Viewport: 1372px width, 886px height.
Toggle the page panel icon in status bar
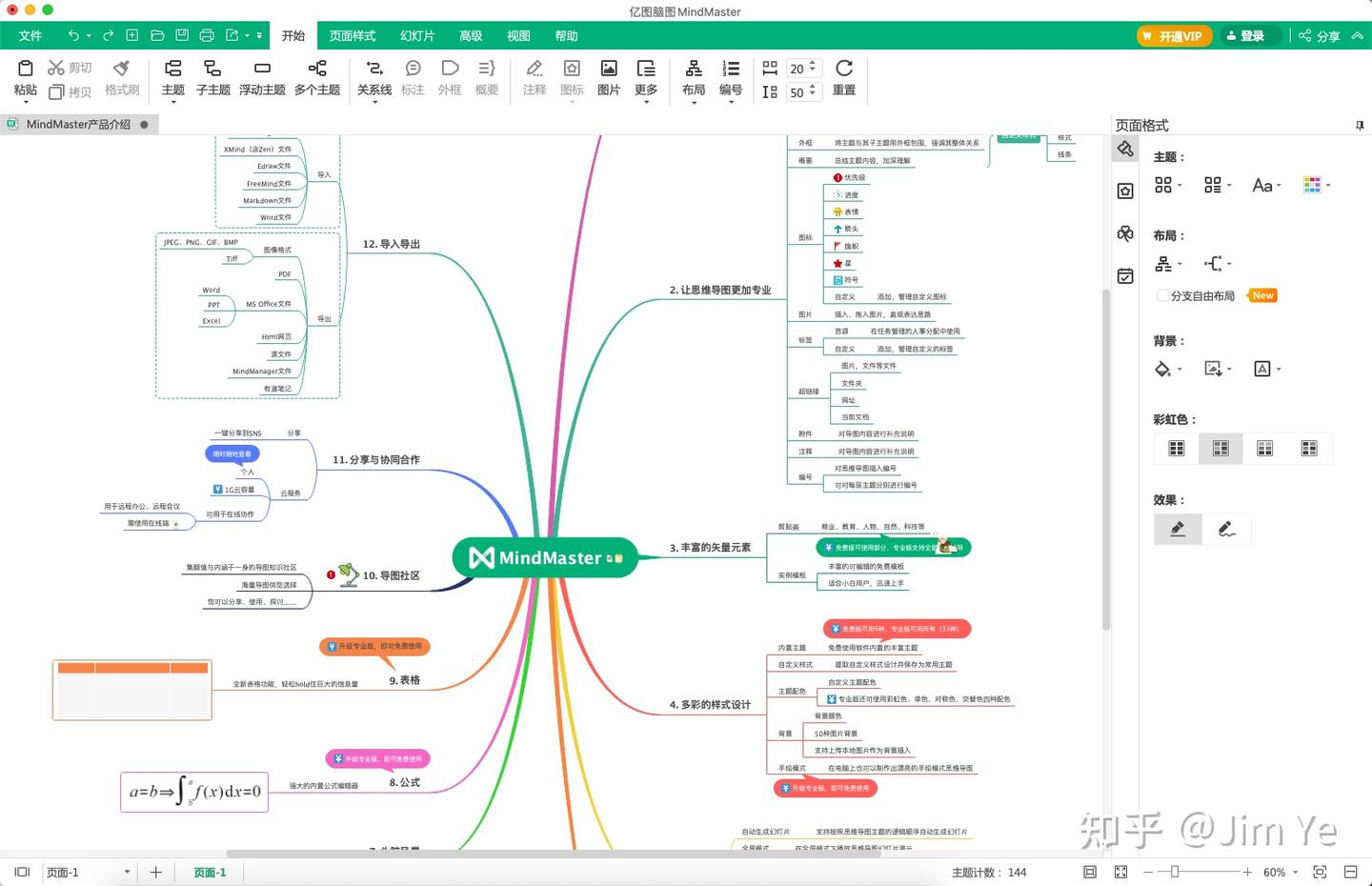[23, 872]
